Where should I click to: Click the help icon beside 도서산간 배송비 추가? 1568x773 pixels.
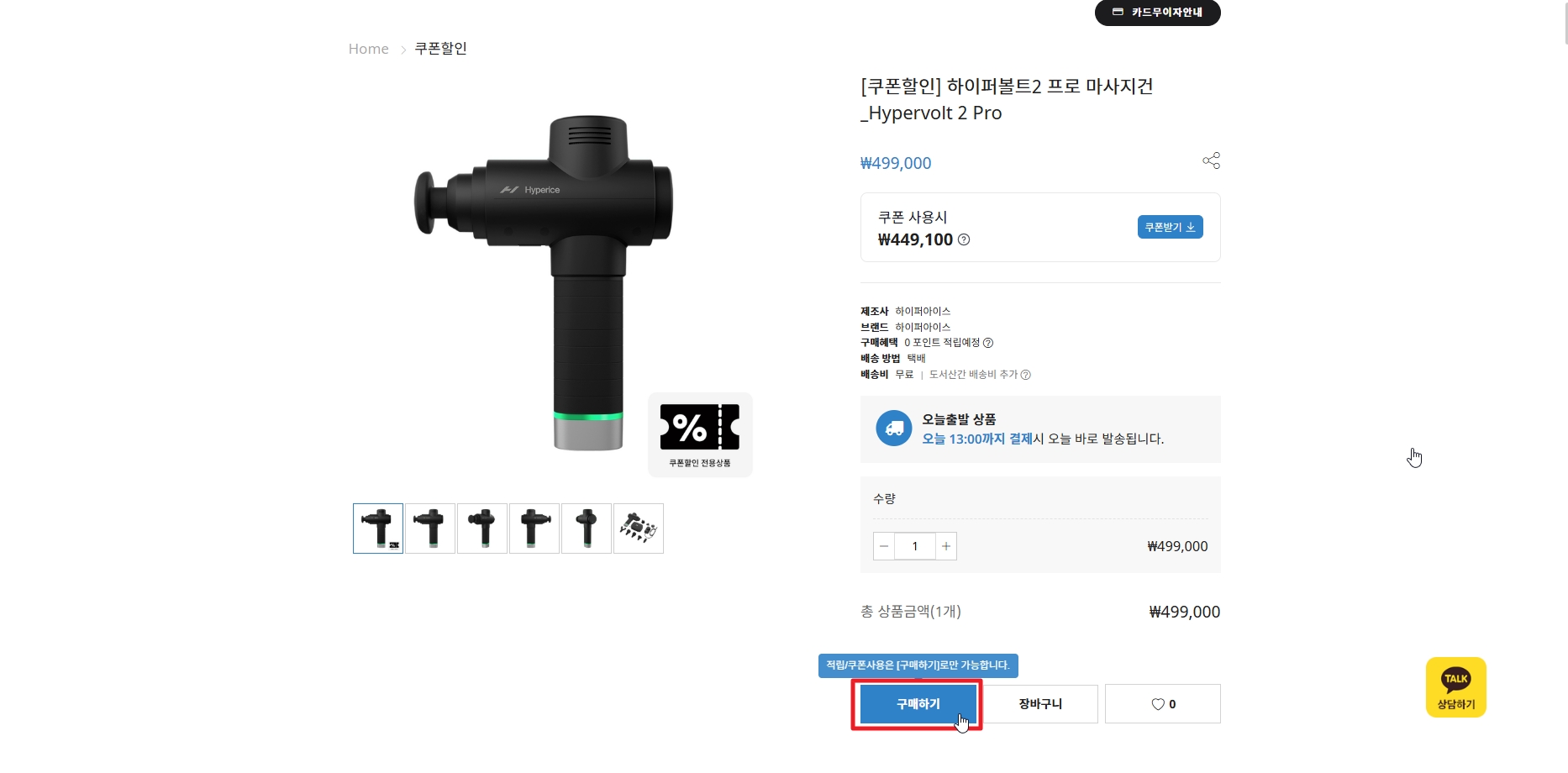(x=1025, y=375)
